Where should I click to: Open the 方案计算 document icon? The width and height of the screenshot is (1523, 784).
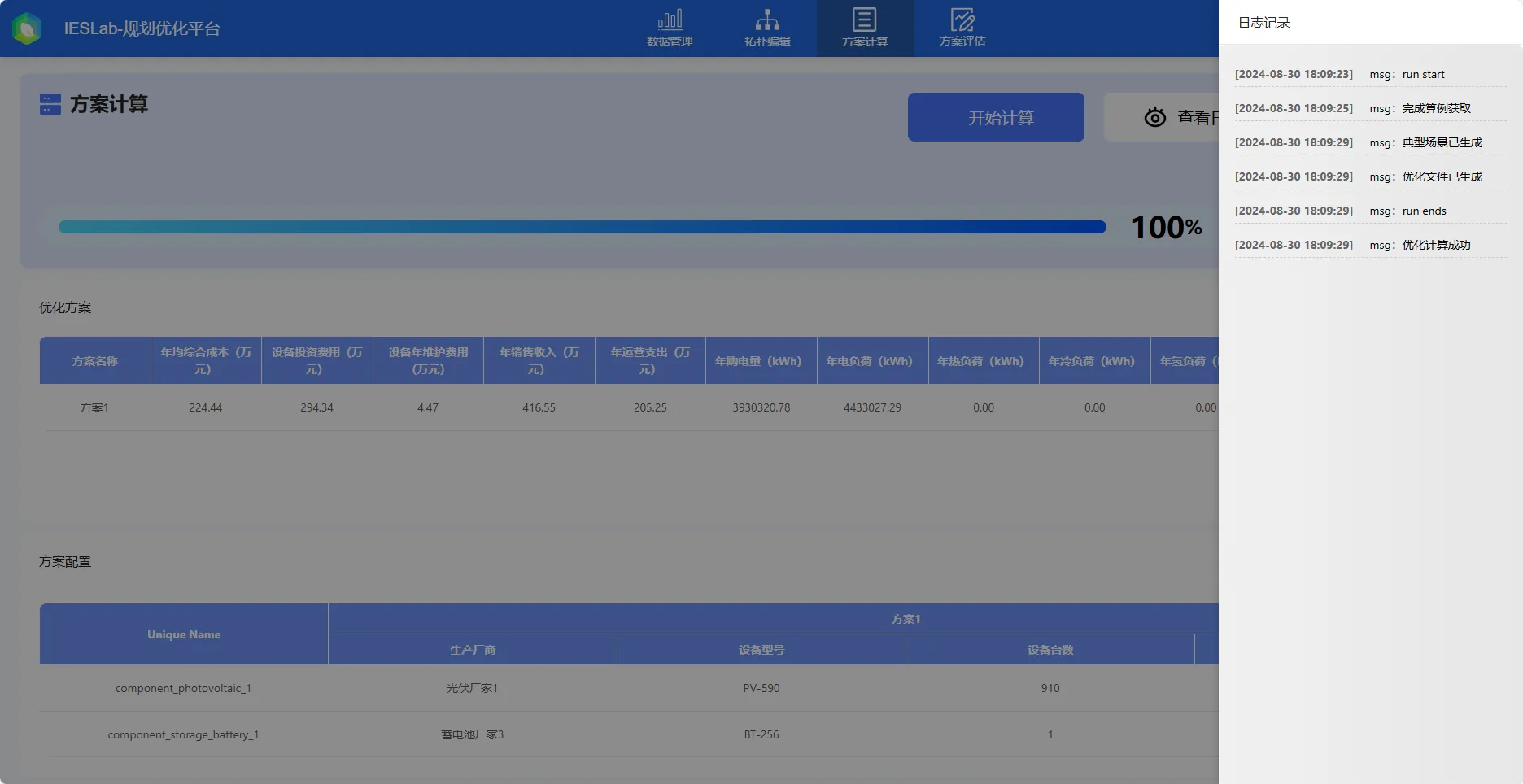[865, 20]
